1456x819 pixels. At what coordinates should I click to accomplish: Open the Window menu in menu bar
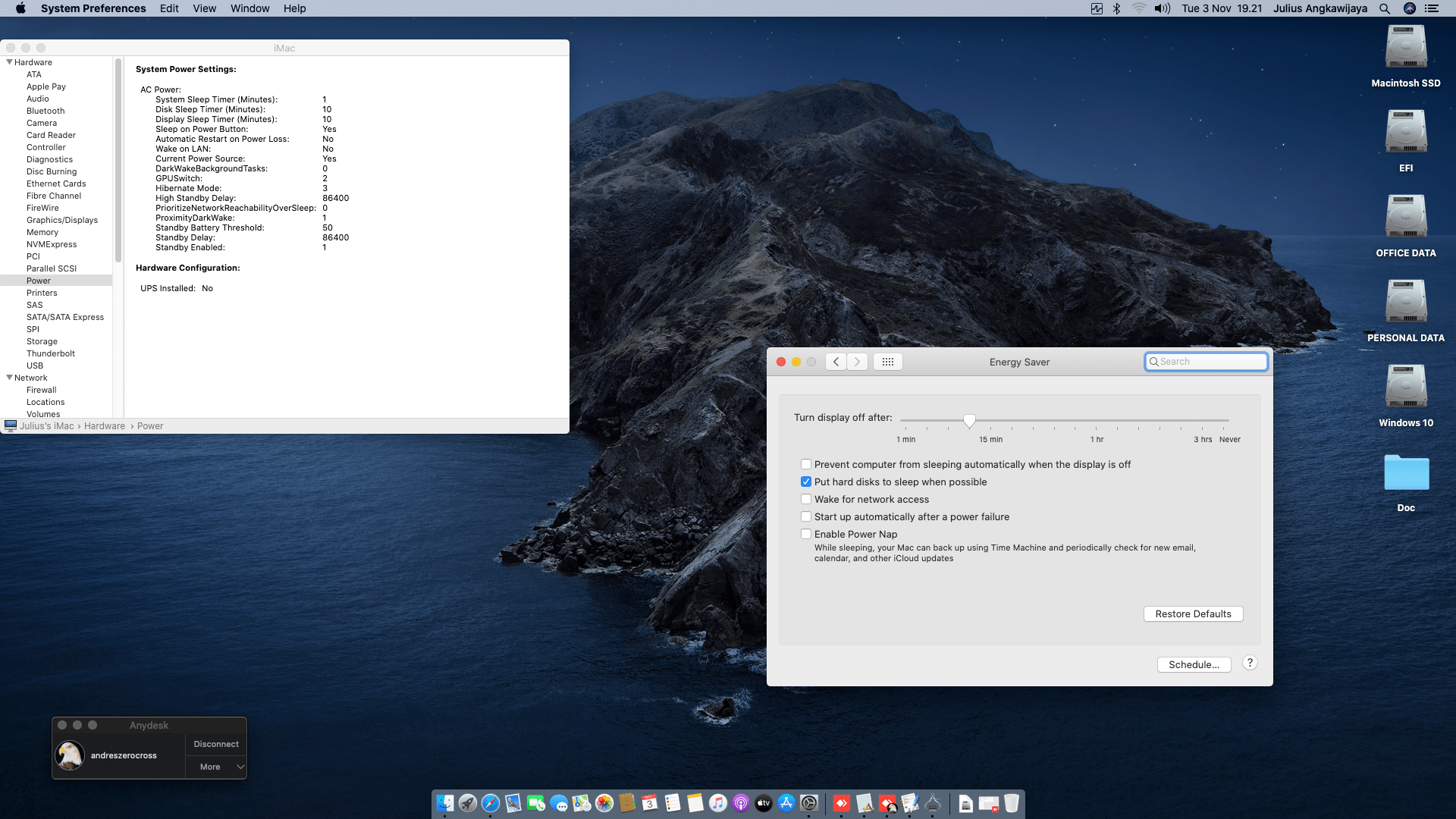click(249, 8)
